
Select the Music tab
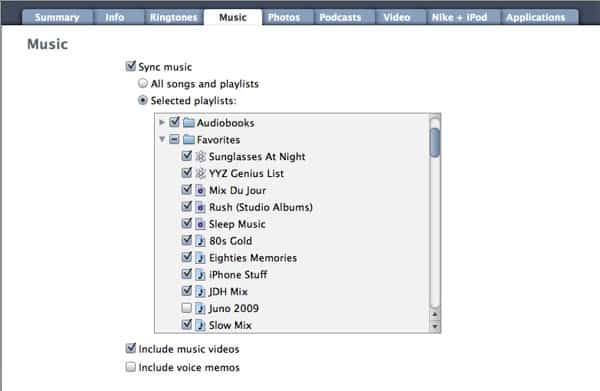(x=233, y=18)
